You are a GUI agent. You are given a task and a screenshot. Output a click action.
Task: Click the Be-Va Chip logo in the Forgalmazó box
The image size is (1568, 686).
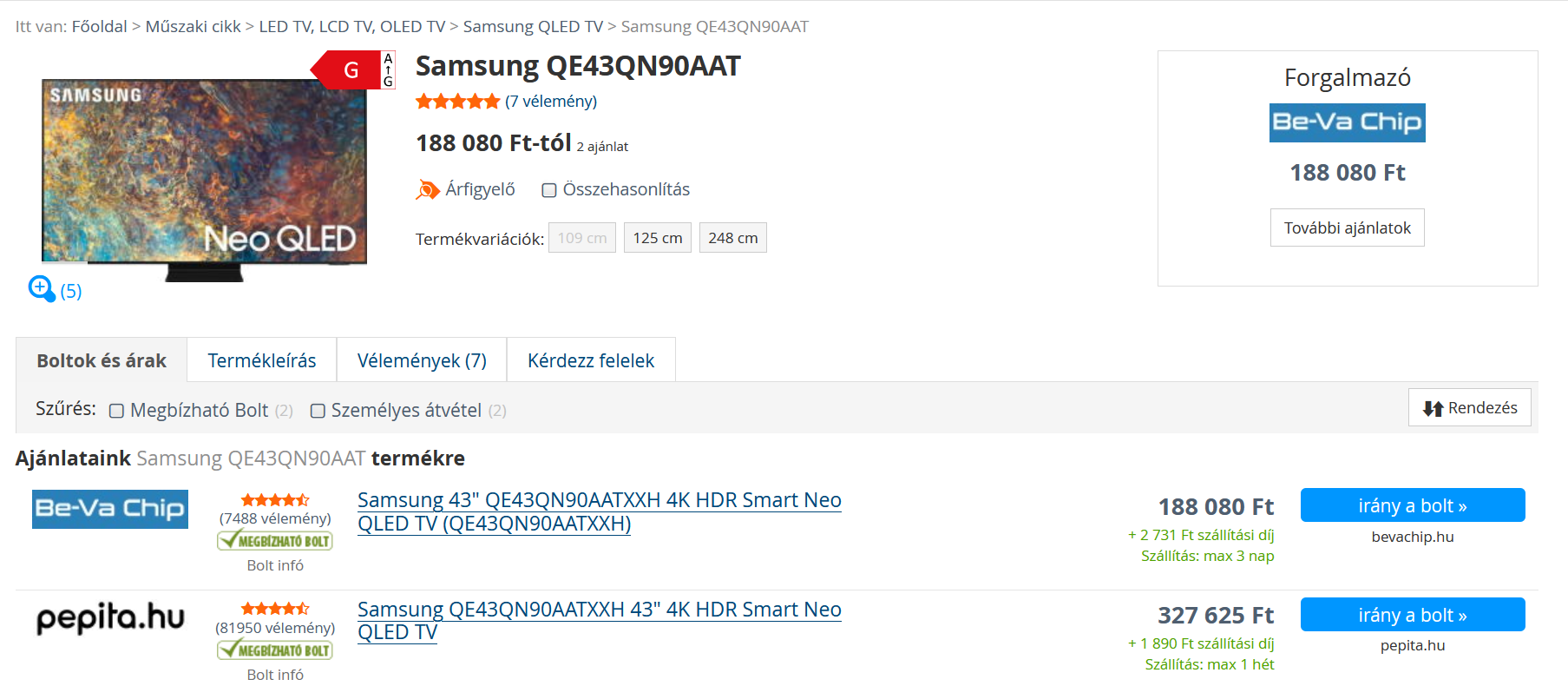pyautogui.click(x=1347, y=122)
